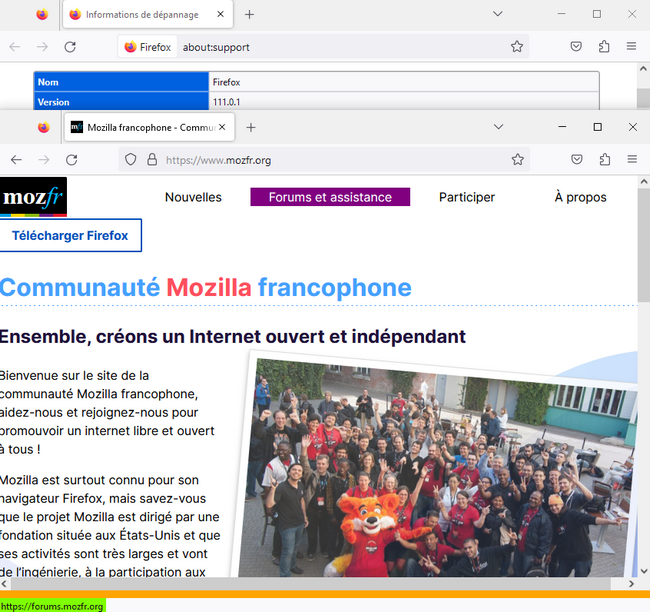Click the Firefox View icon in the about:support window
The width and height of the screenshot is (650, 612).
click(x=42, y=15)
